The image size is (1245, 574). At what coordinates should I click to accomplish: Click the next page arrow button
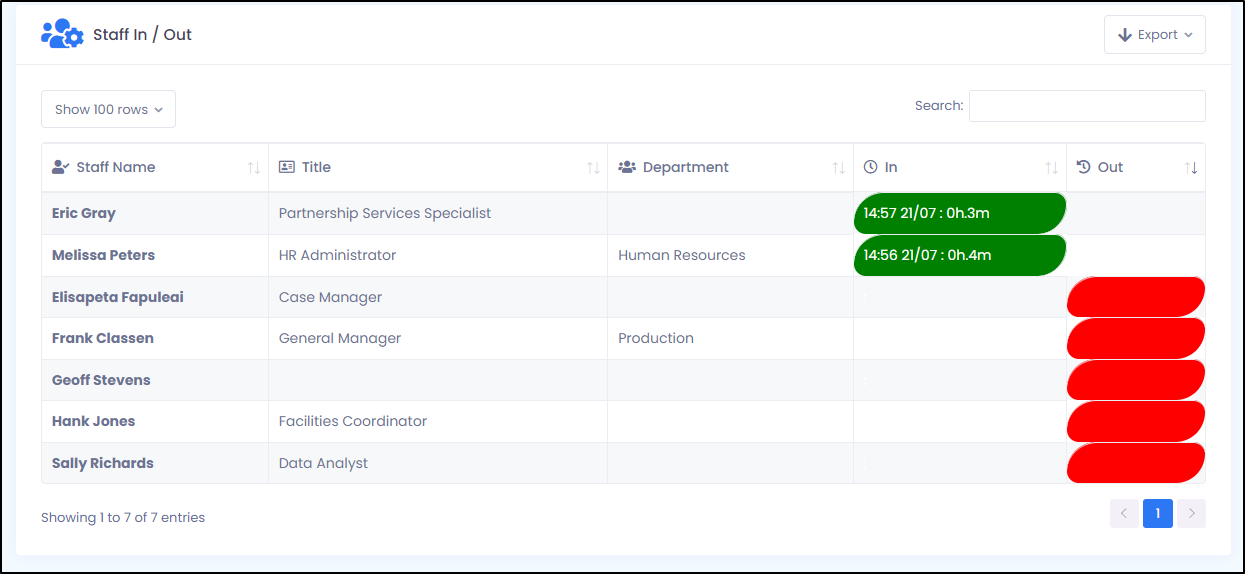1191,514
